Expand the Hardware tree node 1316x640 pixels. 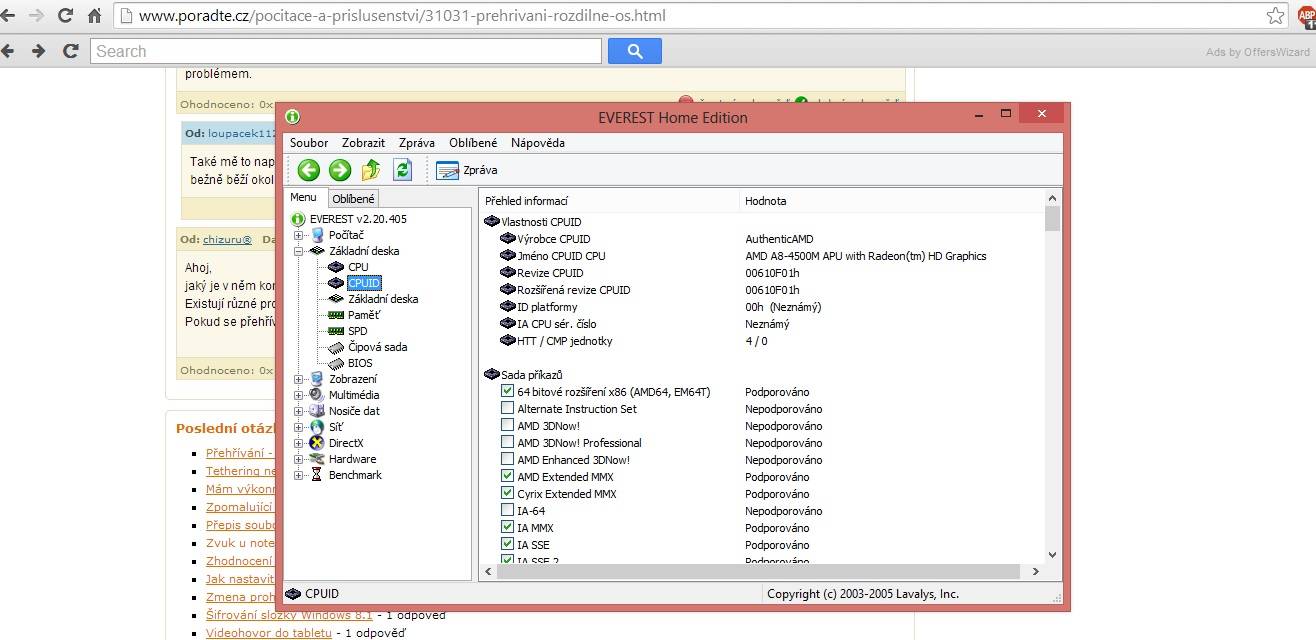pos(298,459)
